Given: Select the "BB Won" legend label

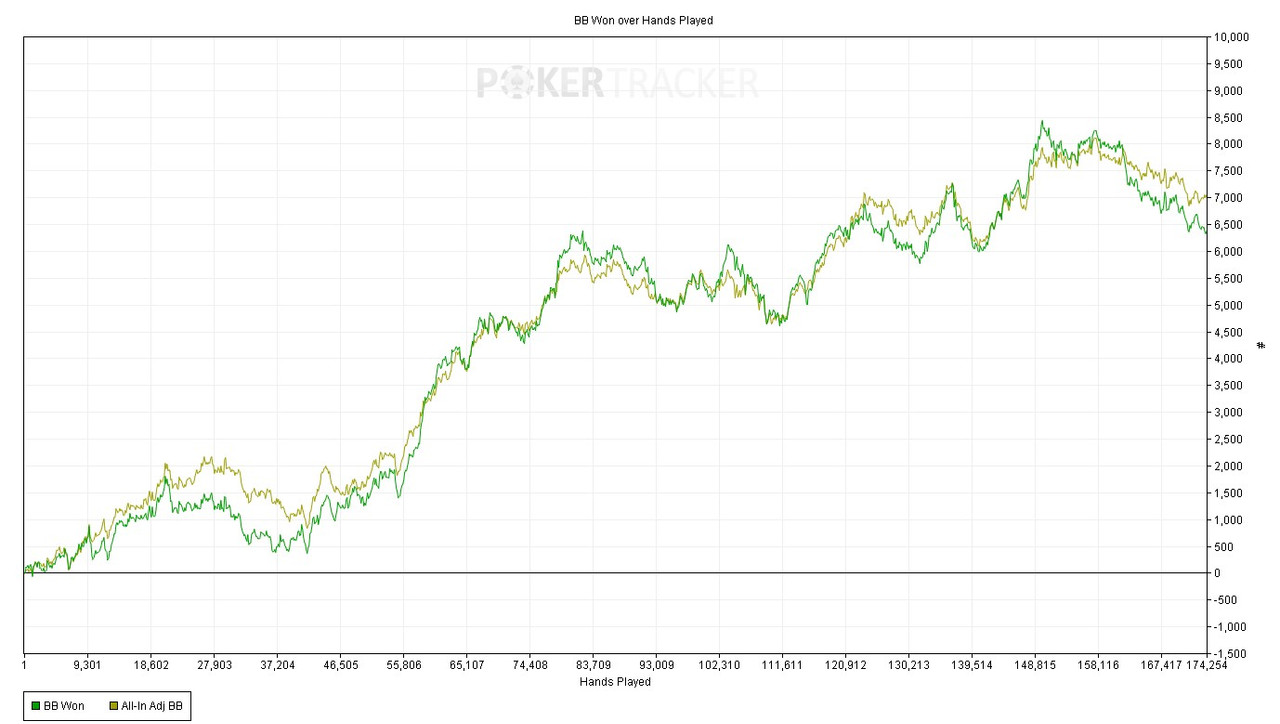Looking at the screenshot, I should tap(64, 706).
